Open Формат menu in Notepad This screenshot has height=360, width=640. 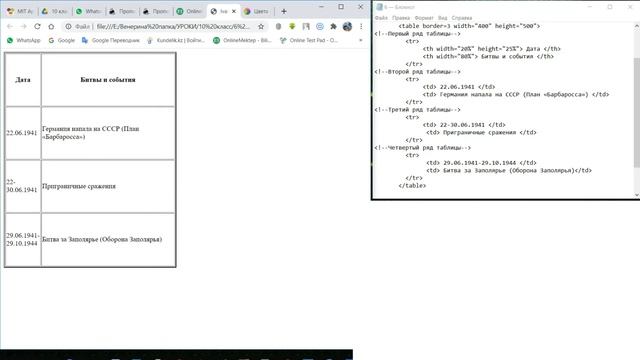tap(424, 18)
